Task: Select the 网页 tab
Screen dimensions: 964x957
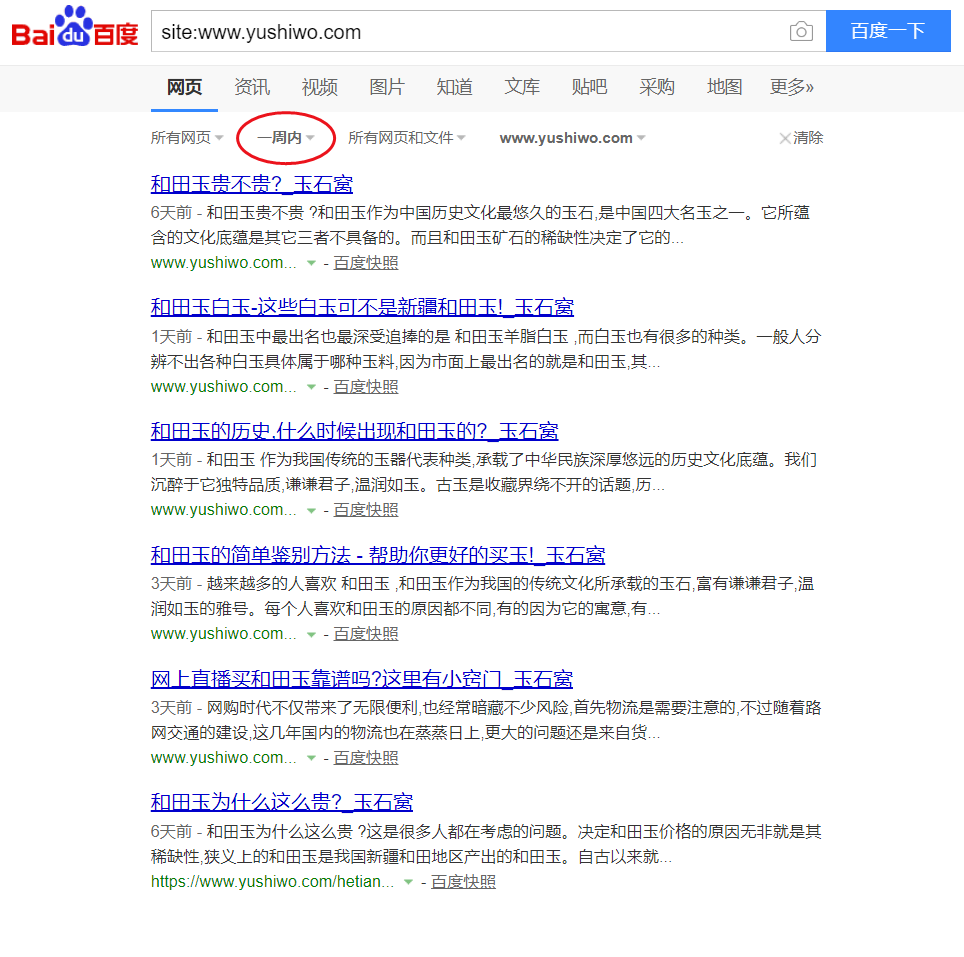Action: tap(184, 87)
